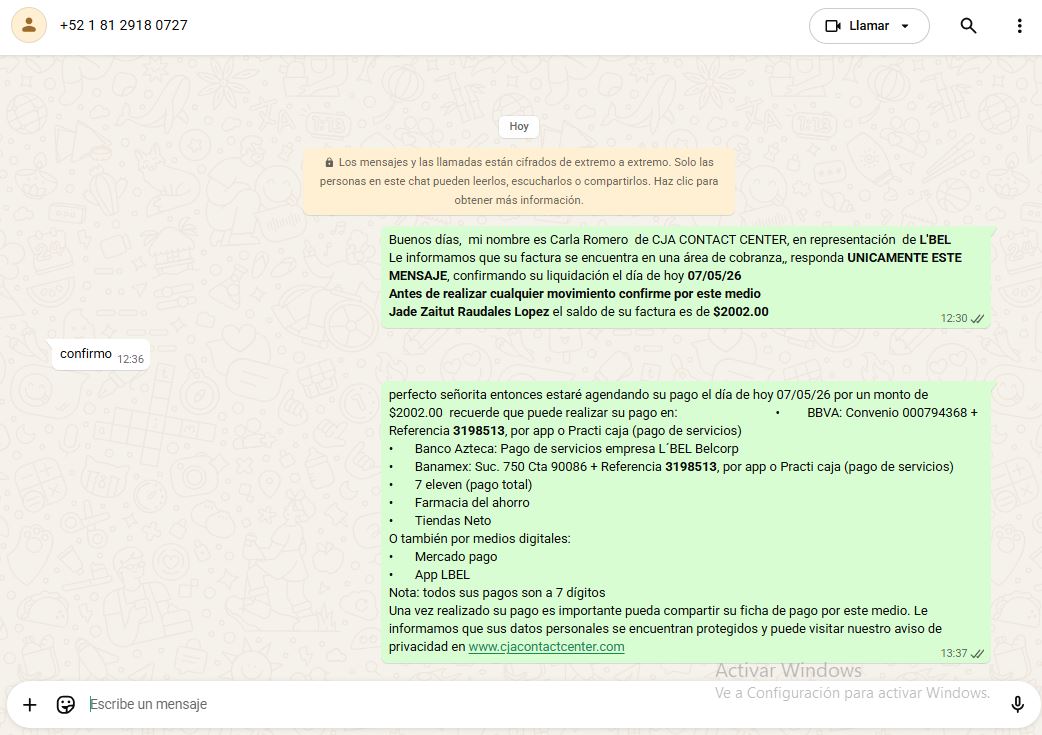Search within this chat
Screen dimensions: 1042x735
pos(968,26)
